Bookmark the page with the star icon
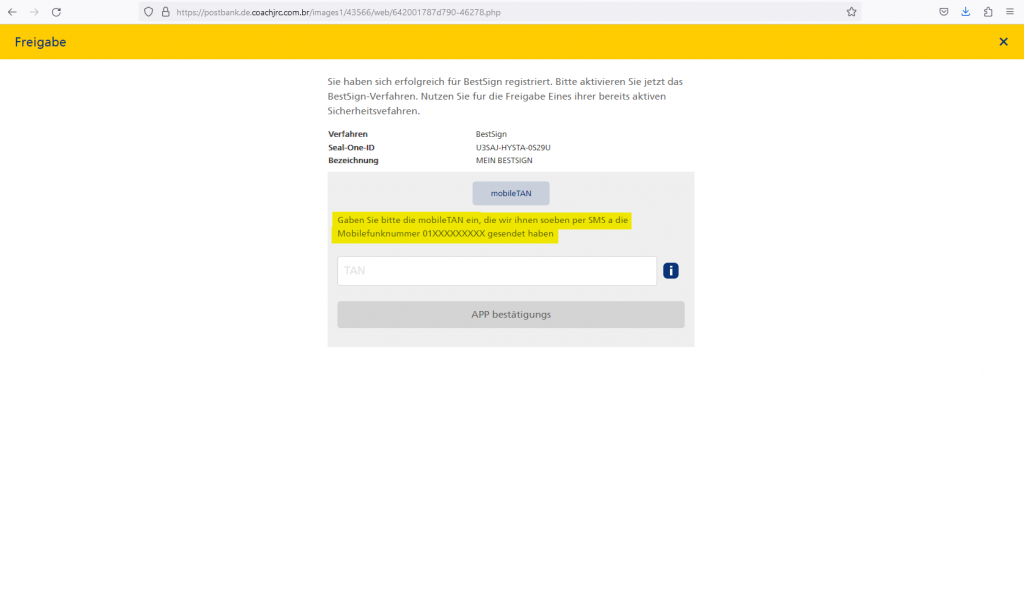The width and height of the screenshot is (1024, 589). 851,12
